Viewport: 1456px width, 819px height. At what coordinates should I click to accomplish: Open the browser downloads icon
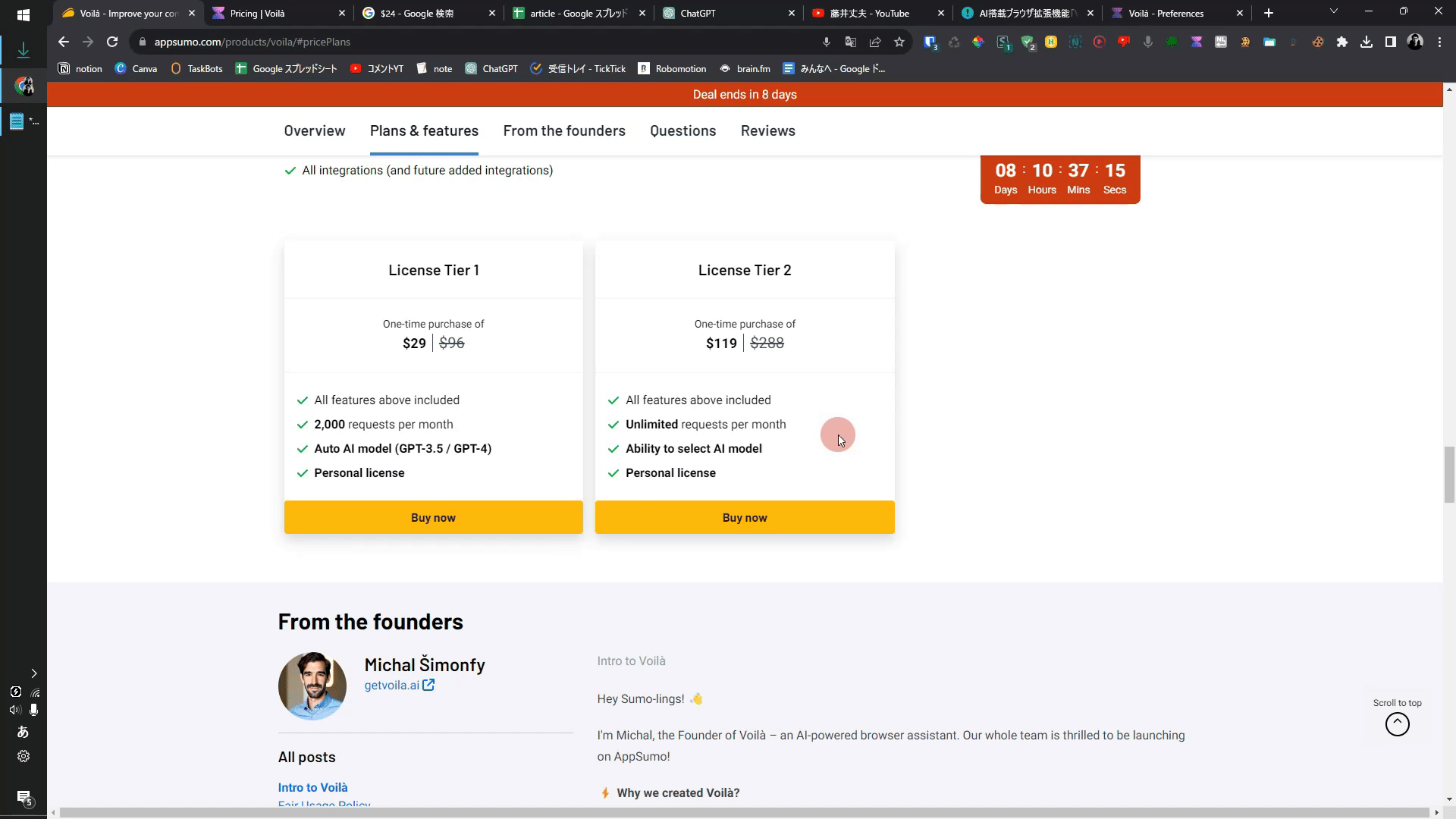pyautogui.click(x=1367, y=42)
